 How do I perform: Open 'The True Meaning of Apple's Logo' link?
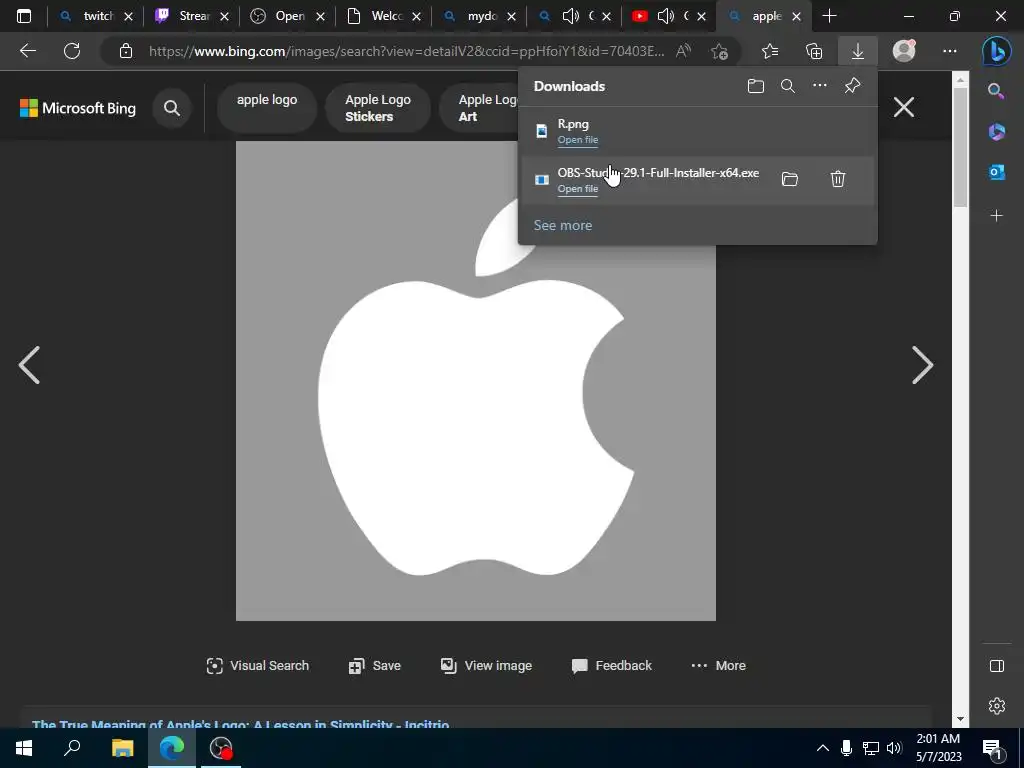240,724
